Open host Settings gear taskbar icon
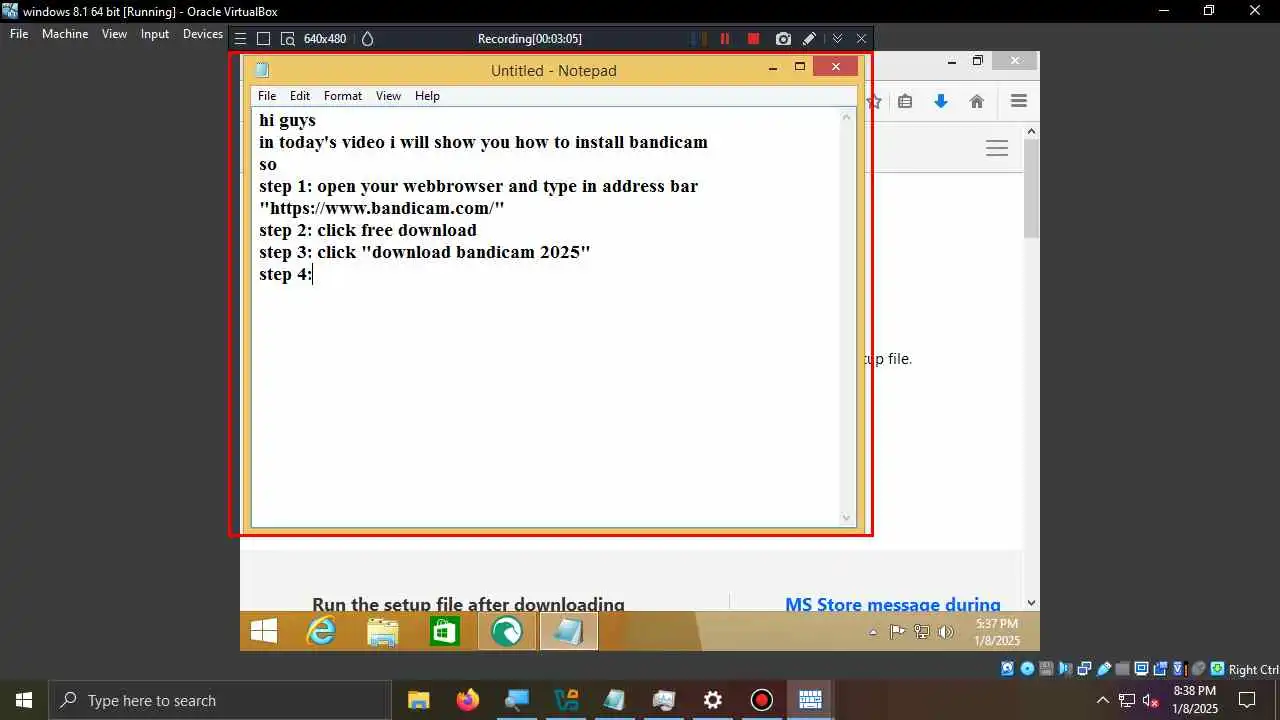The image size is (1280, 720). (713, 700)
